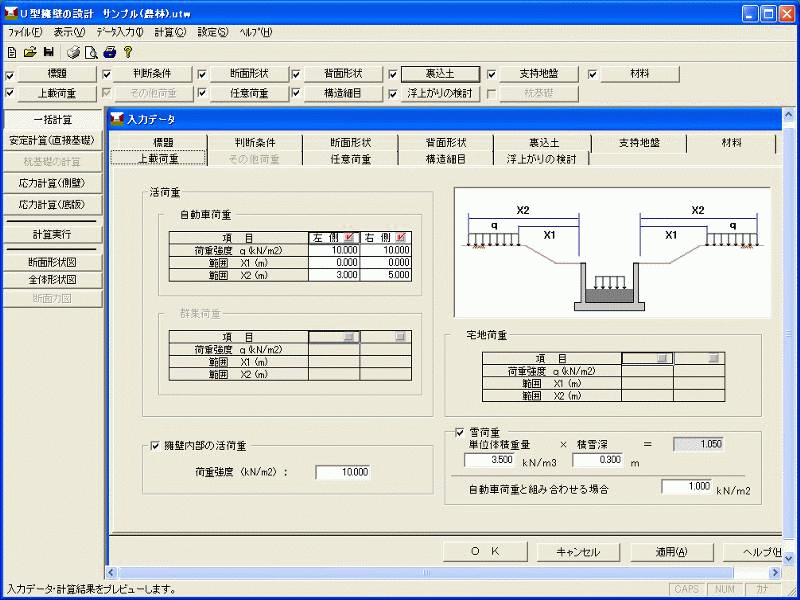Click the print icon on the toolbar
This screenshot has width=800, height=600.
coord(73,53)
